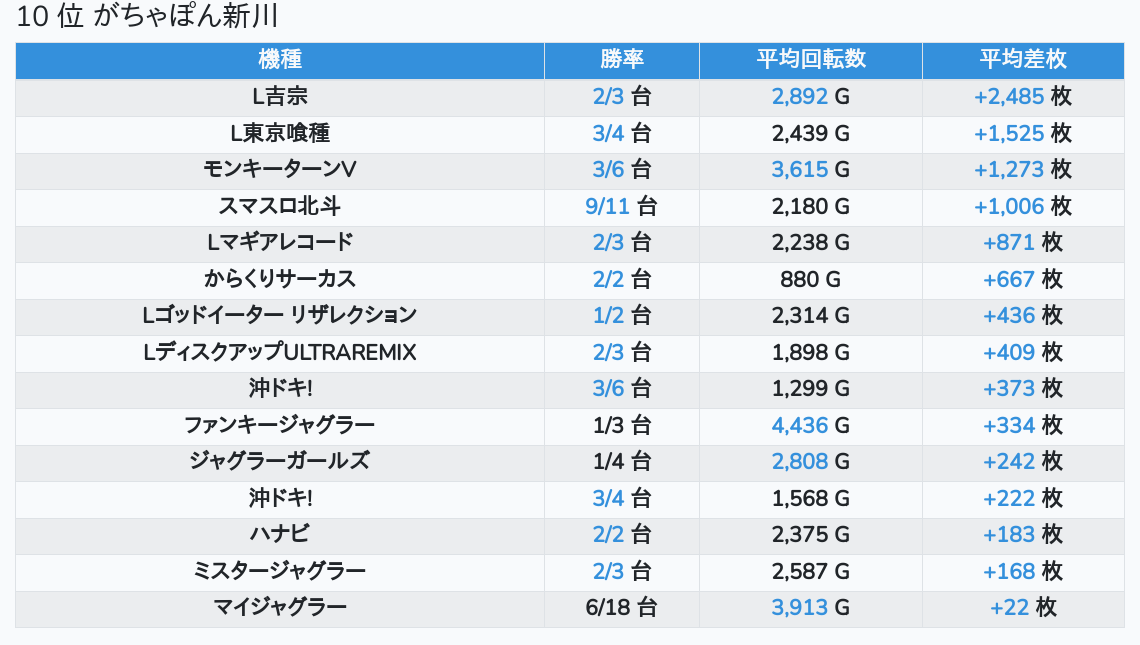Click the +2,485 枚 average difference value
This screenshot has height=645, width=1140.
click(1023, 97)
